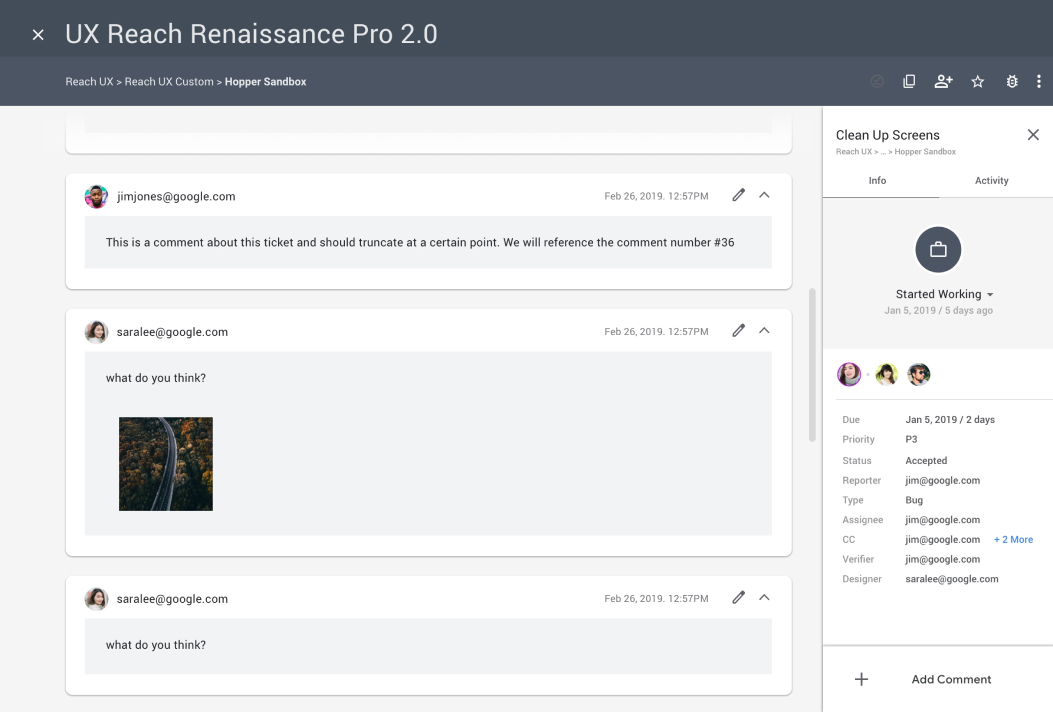Image resolution: width=1053 pixels, height=712 pixels.
Task: Select the Info tab
Action: (877, 181)
